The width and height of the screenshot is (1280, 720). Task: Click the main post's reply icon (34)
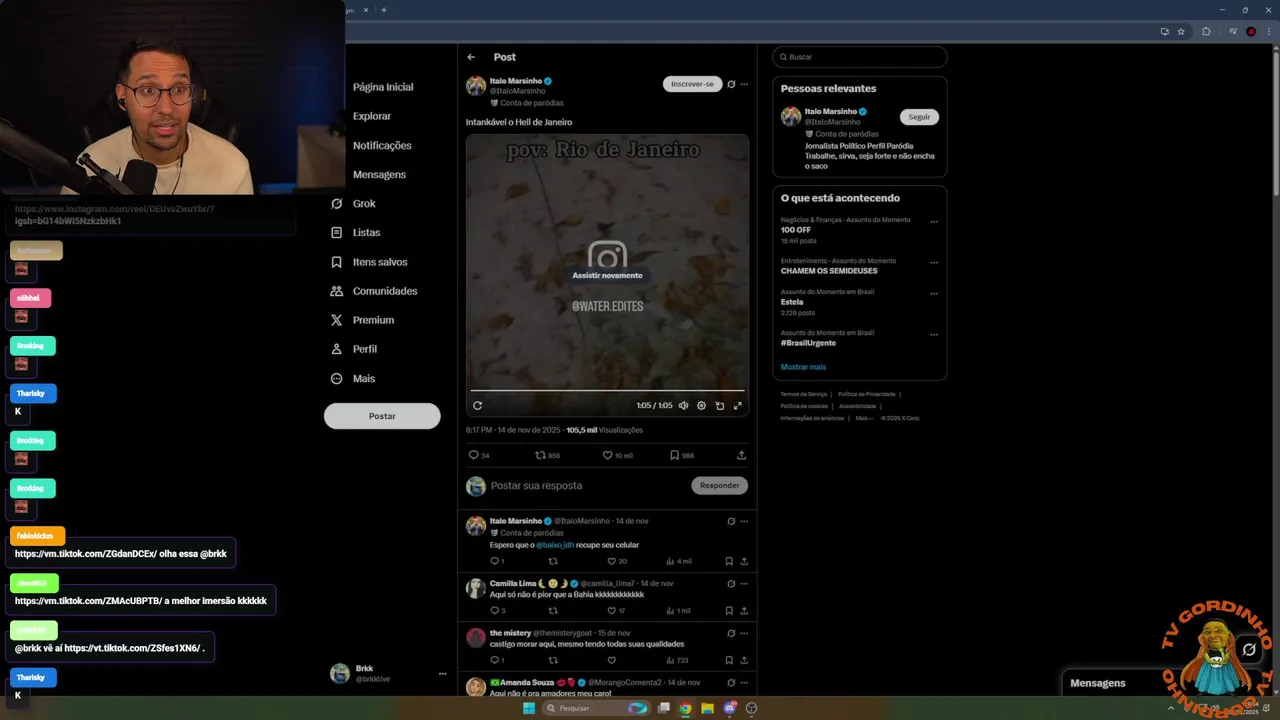(479, 455)
